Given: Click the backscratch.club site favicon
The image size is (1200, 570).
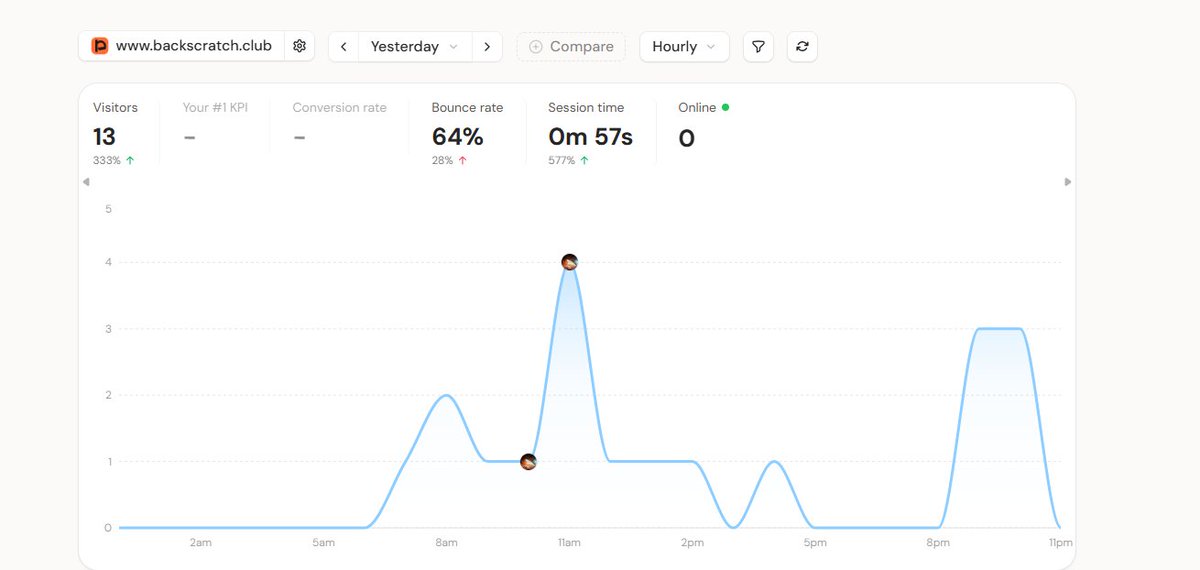Looking at the screenshot, I should tap(100, 46).
